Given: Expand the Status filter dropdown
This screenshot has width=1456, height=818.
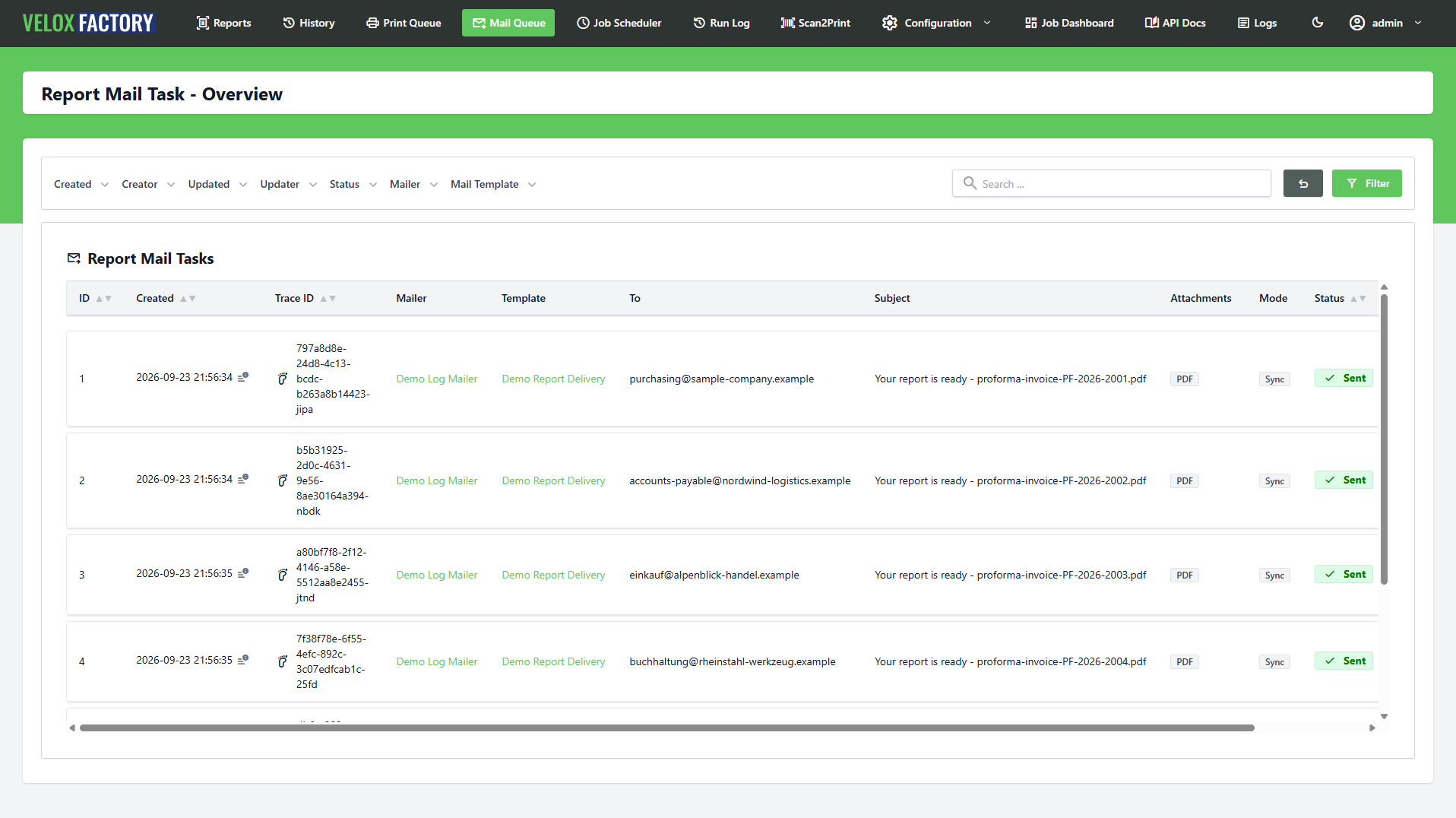Looking at the screenshot, I should coord(353,184).
